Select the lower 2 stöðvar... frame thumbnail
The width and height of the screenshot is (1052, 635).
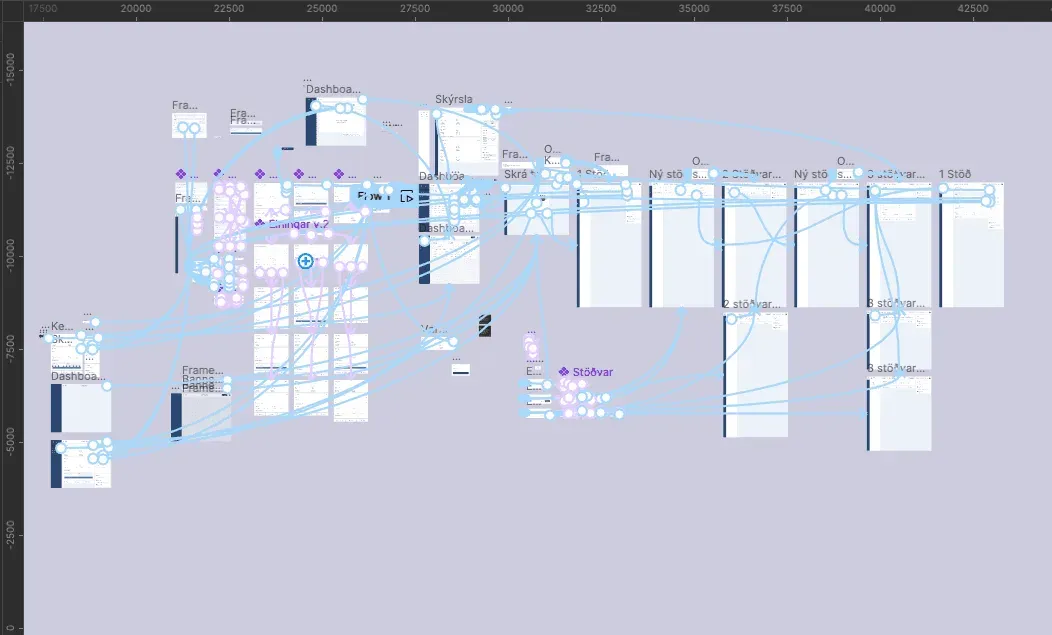755,375
